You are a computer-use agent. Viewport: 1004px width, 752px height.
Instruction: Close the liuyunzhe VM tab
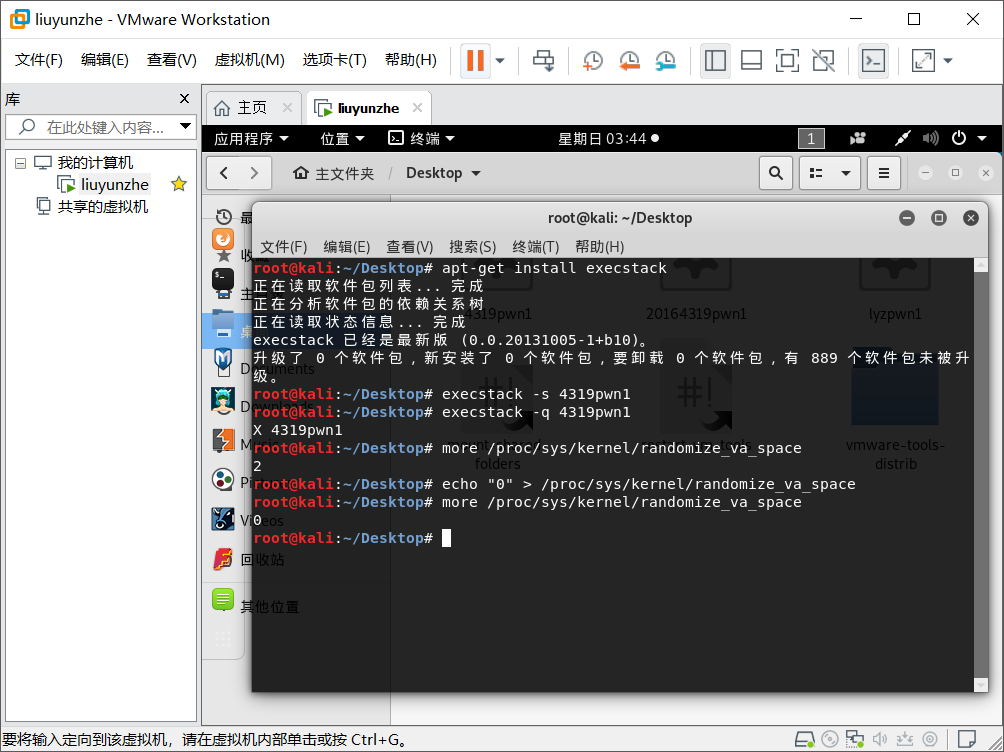pos(417,108)
